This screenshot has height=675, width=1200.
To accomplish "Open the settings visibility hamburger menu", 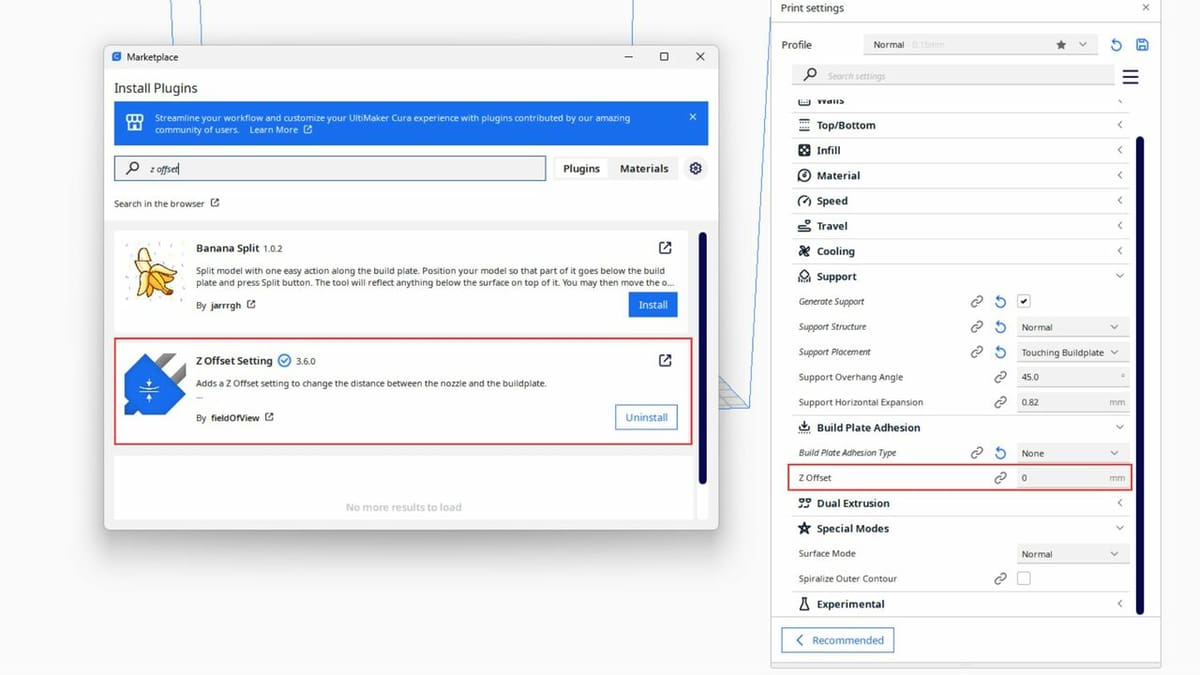I will coord(1130,77).
